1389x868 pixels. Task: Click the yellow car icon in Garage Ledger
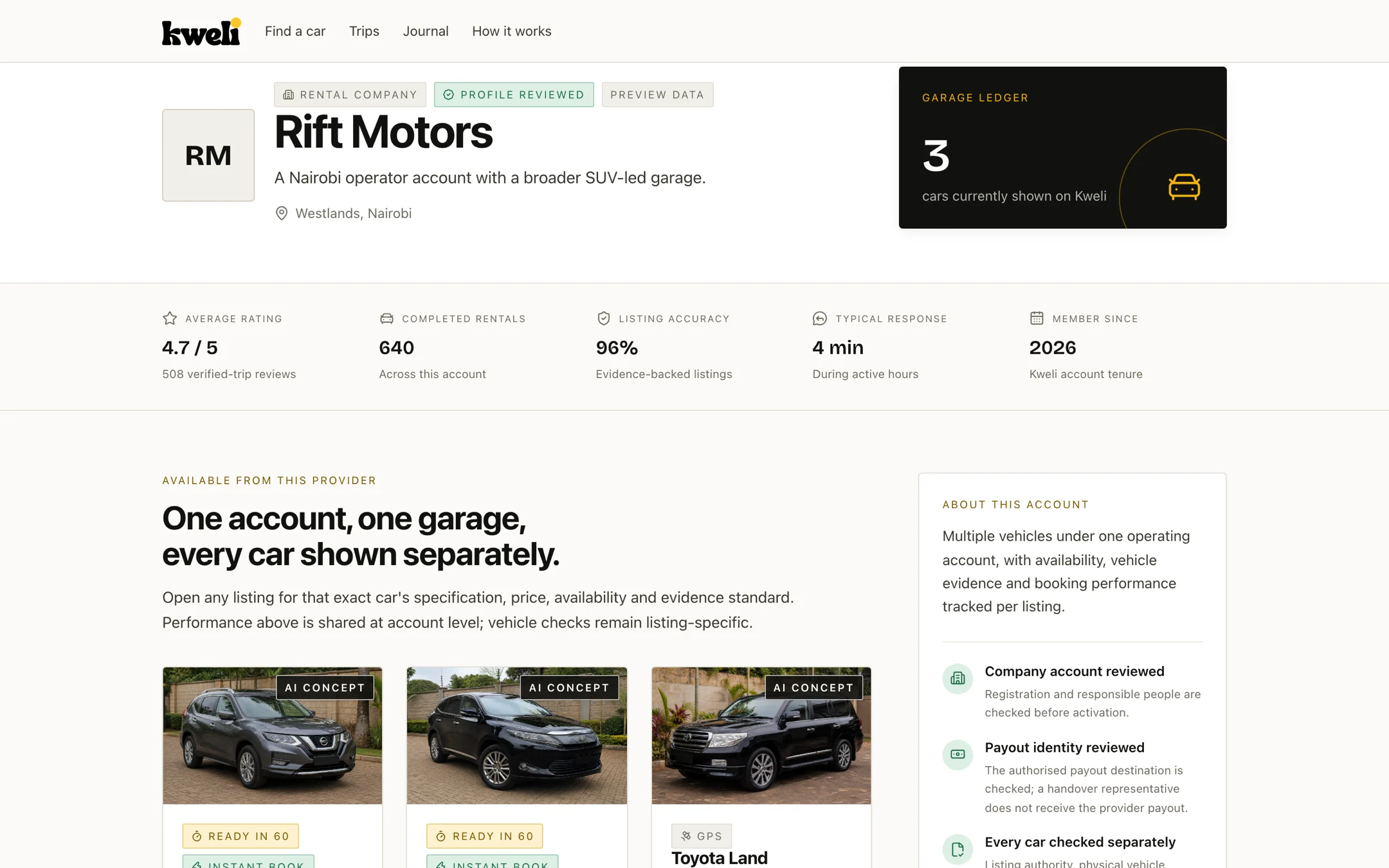pyautogui.click(x=1184, y=187)
